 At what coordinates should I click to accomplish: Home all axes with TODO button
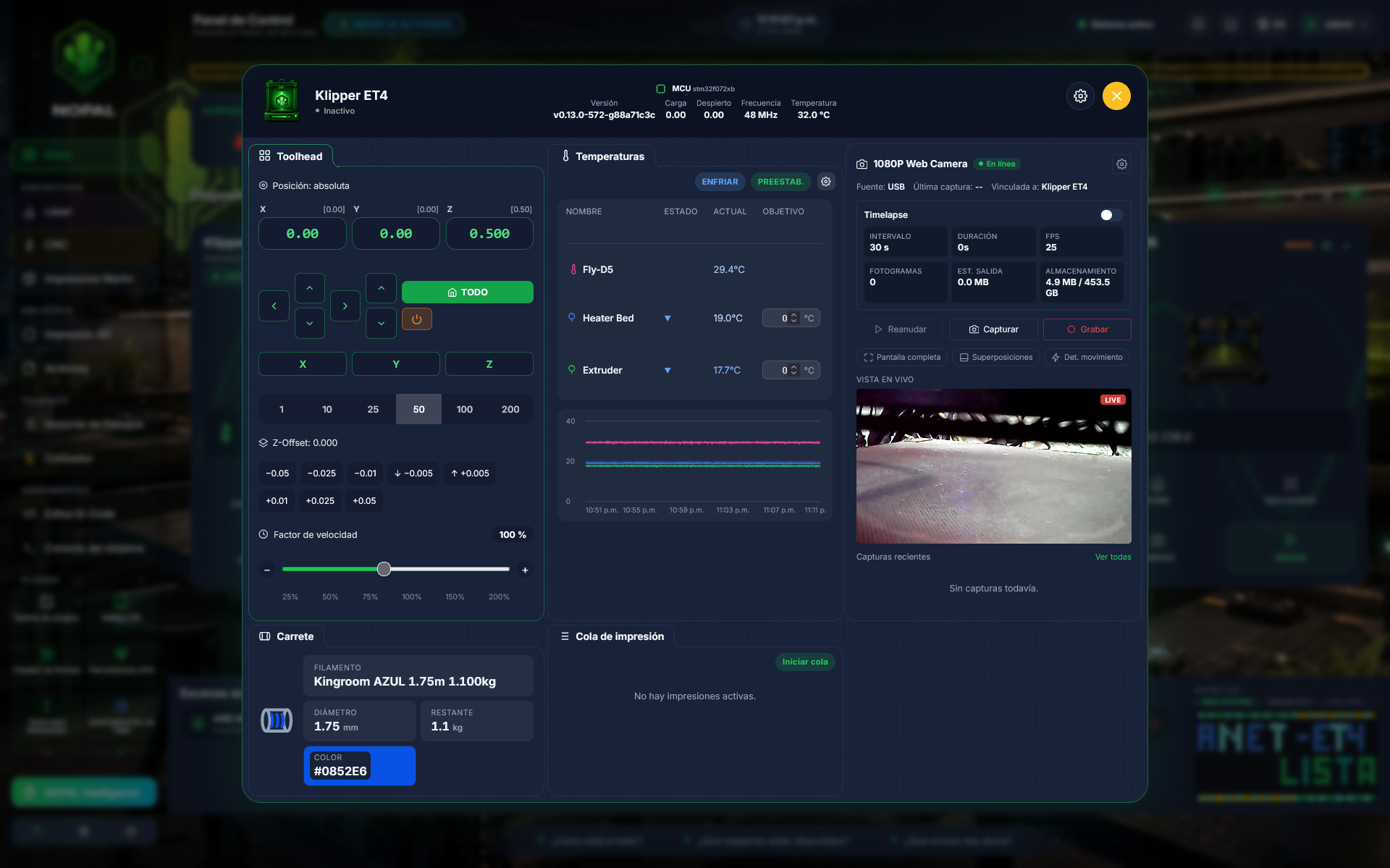pyautogui.click(x=468, y=292)
